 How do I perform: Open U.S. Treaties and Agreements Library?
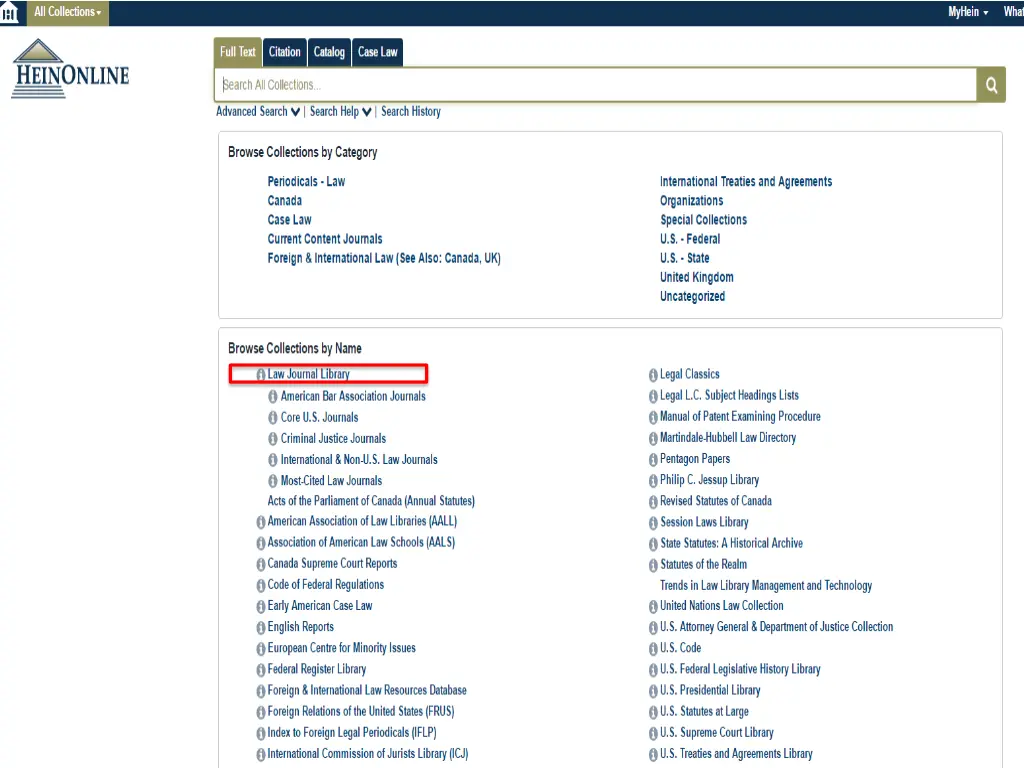736,754
